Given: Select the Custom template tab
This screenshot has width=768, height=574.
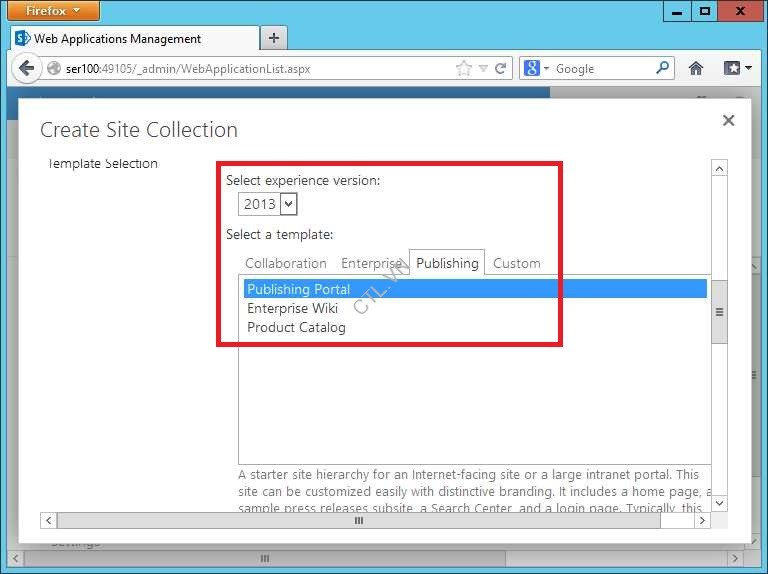Looking at the screenshot, I should (516, 263).
